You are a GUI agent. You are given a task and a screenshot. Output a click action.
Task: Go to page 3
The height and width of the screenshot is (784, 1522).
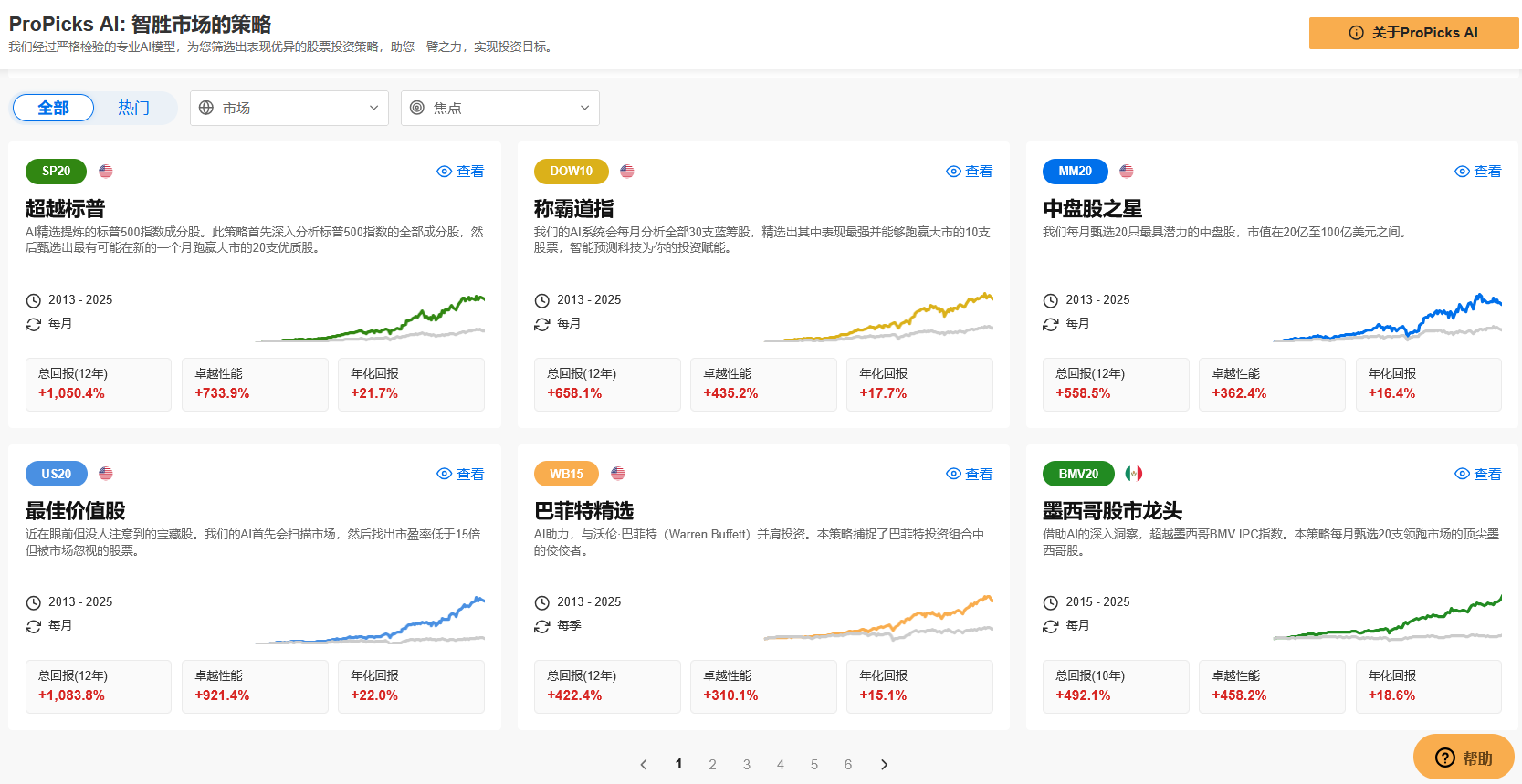pyautogui.click(x=747, y=765)
